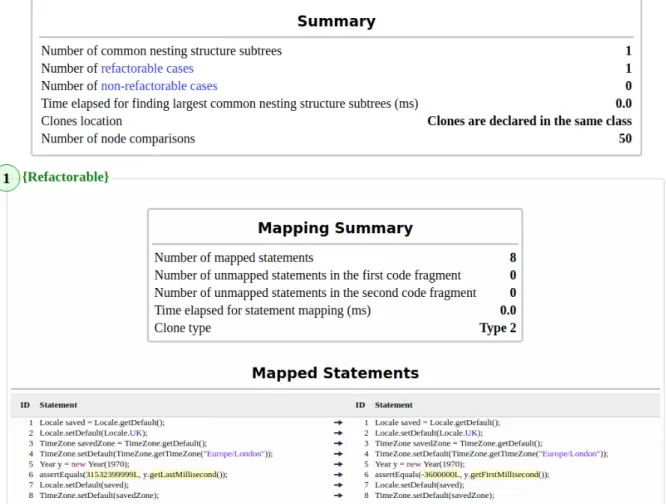Image resolution: width=666 pixels, height=504 pixels.
Task: Click the mapping arrow for statement 2
Action: click(338, 433)
